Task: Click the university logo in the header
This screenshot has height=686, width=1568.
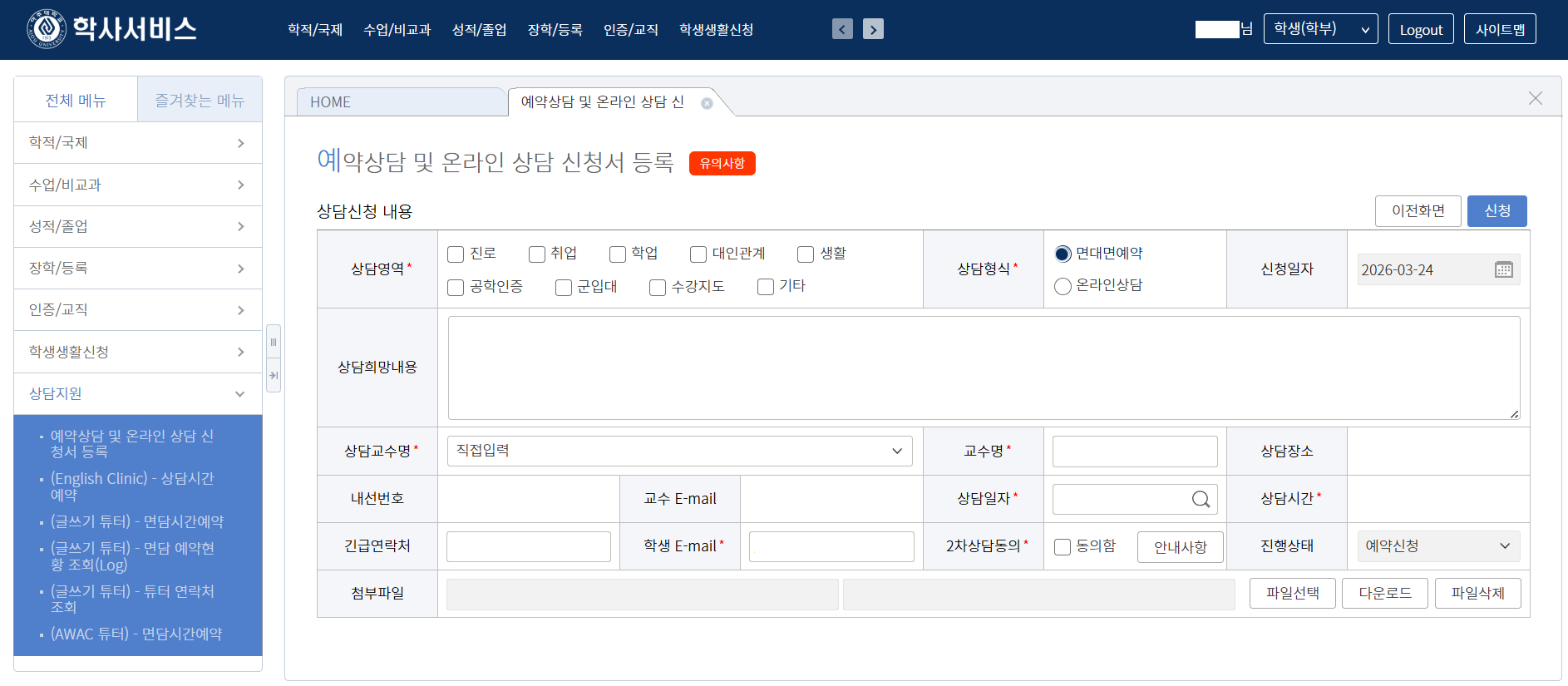Action: pyautogui.click(x=47, y=29)
